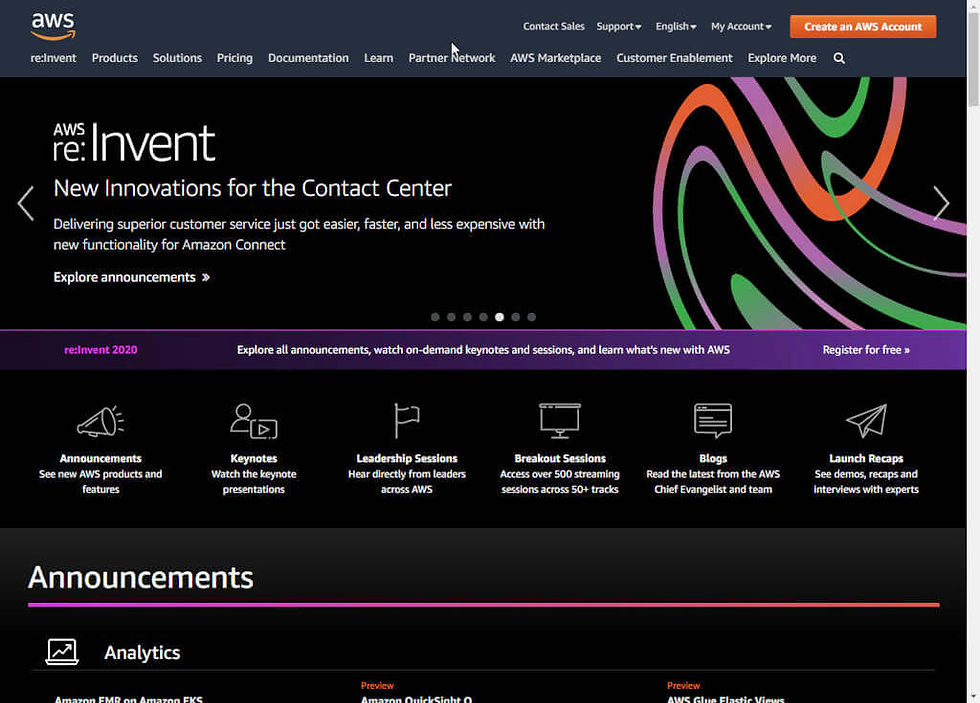Click the Amazon EMR on Amazon EKS announcement

point(128,699)
